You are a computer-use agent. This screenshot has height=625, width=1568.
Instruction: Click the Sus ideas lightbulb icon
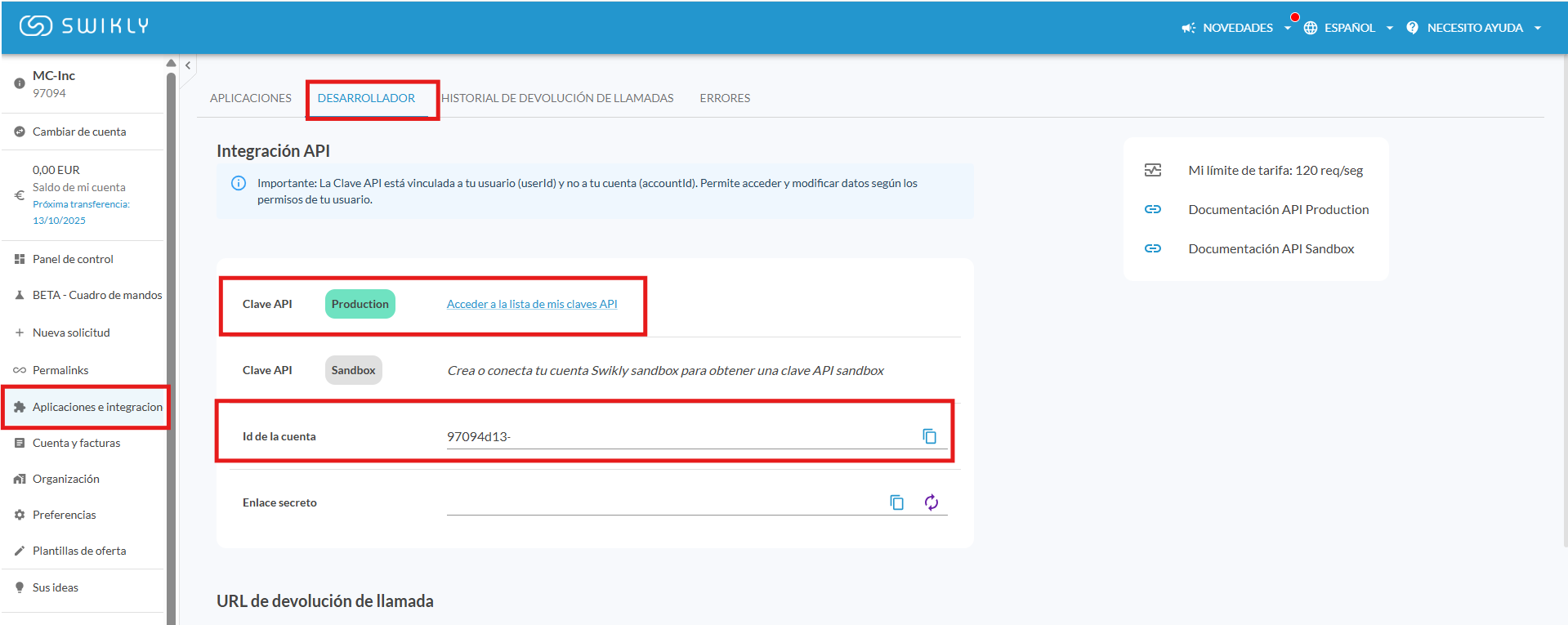click(x=20, y=587)
